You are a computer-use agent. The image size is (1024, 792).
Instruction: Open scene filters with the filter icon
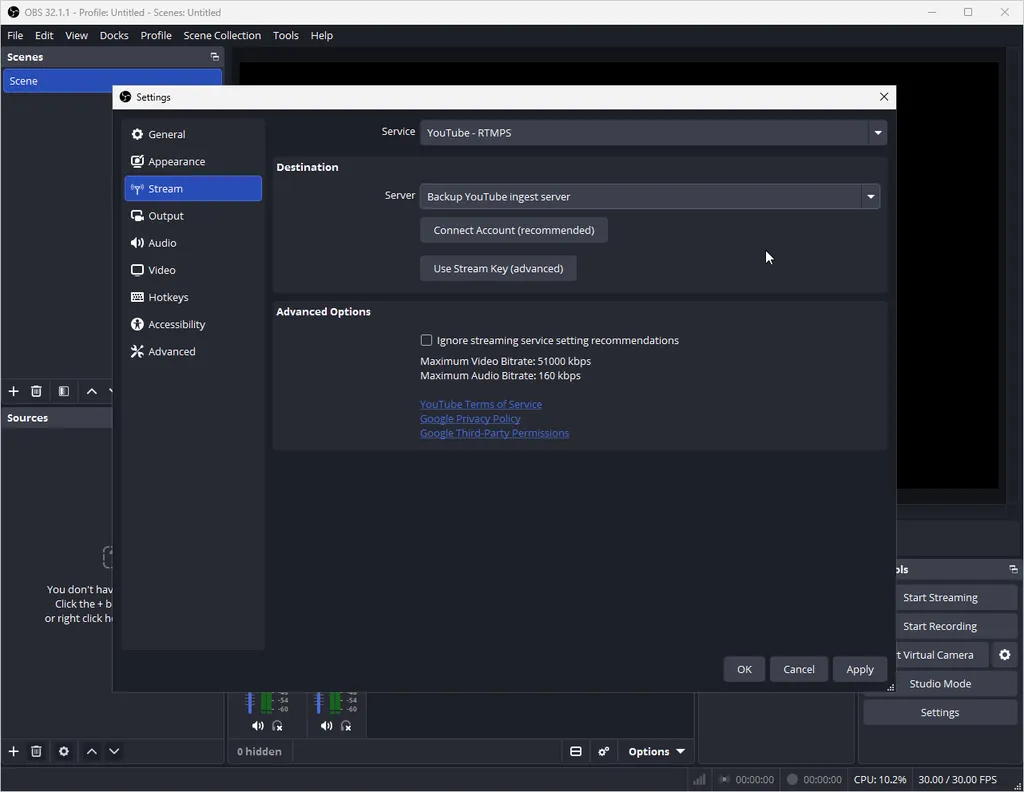coord(63,391)
